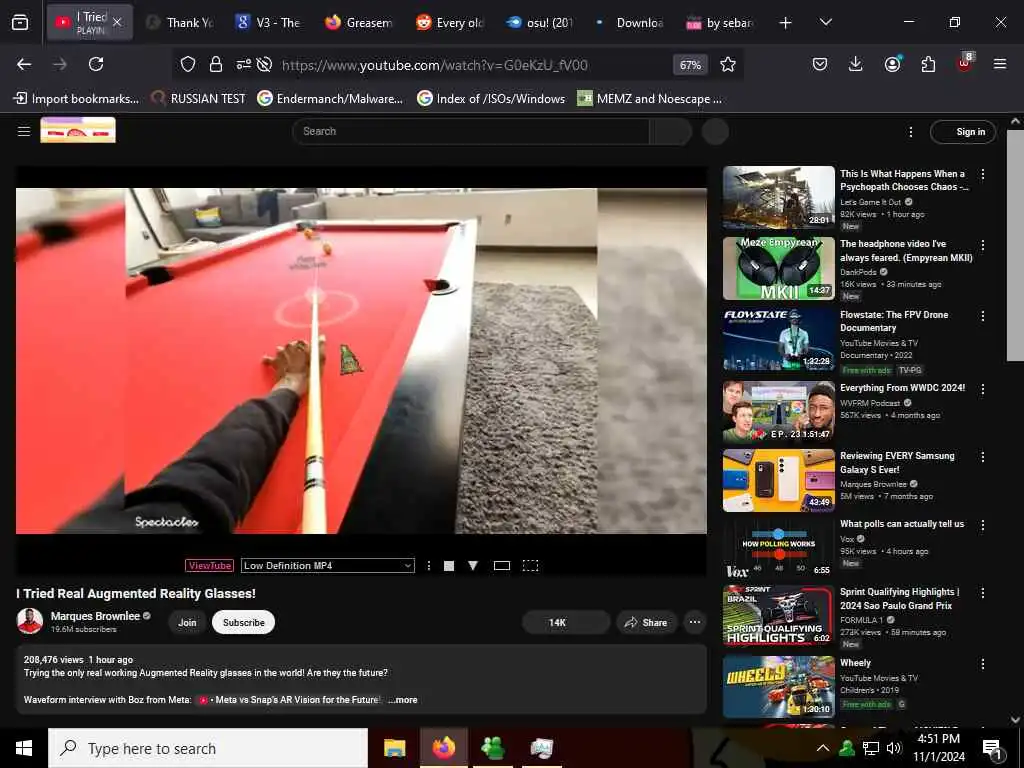Click the Windows Type here to search box
The width and height of the screenshot is (1024, 768).
[x=208, y=748]
